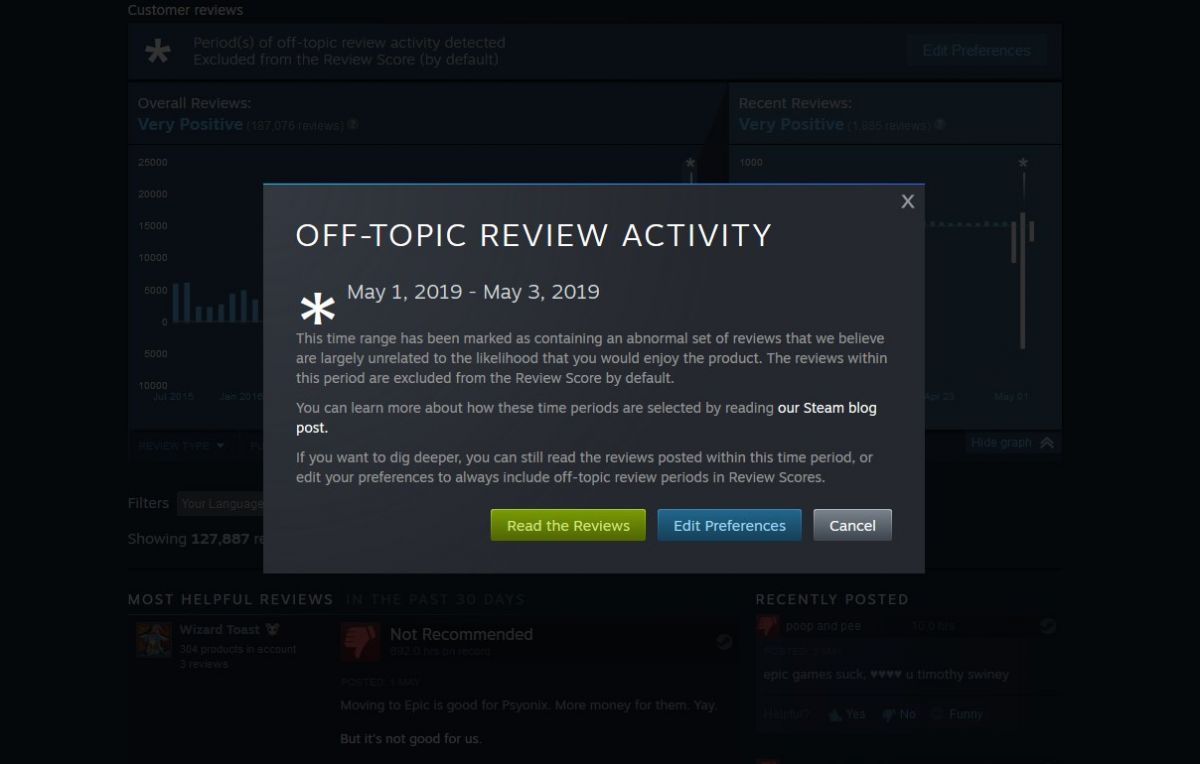Open Edit Preferences in the dialog
Viewport: 1200px width, 764px height.
(x=730, y=525)
